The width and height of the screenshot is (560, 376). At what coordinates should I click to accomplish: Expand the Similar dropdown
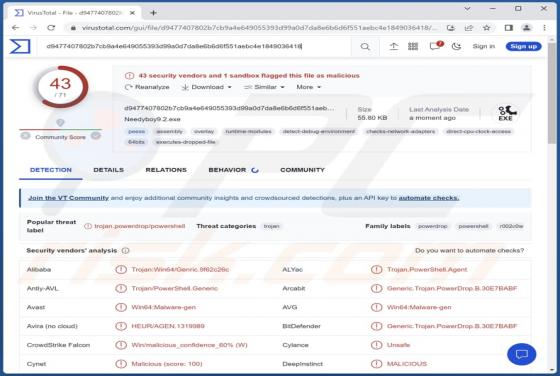coord(264,87)
